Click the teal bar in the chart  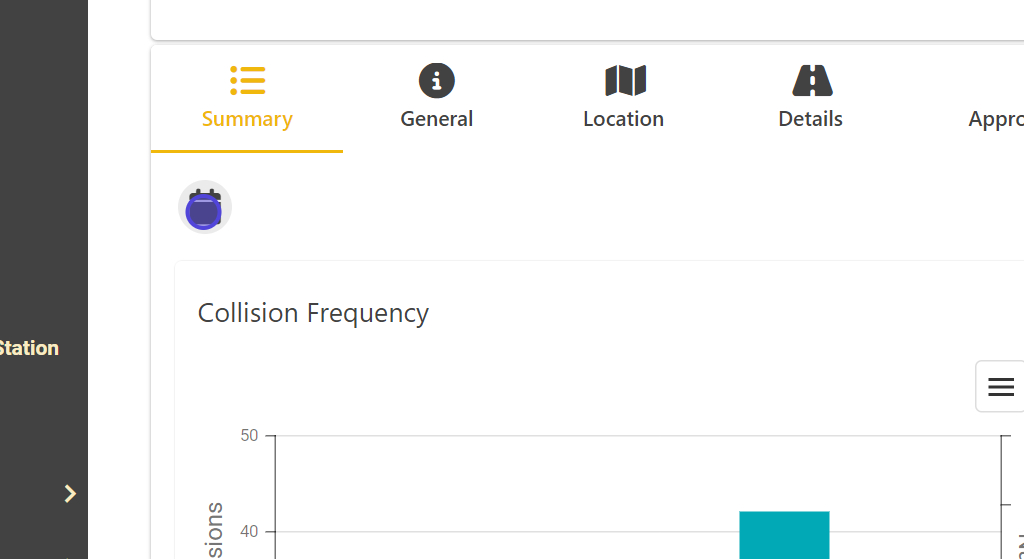[x=784, y=535]
